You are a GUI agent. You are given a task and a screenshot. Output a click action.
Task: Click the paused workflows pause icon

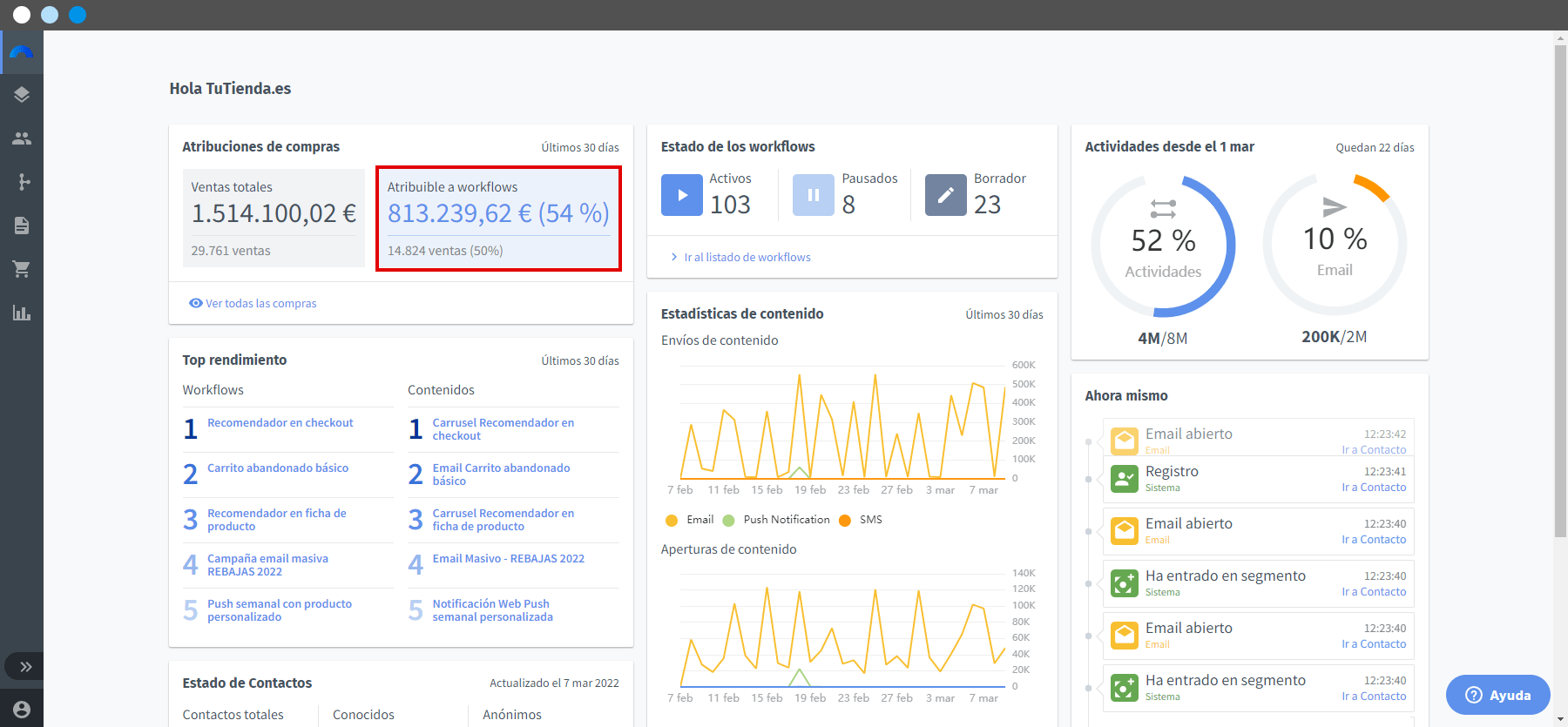tap(814, 195)
